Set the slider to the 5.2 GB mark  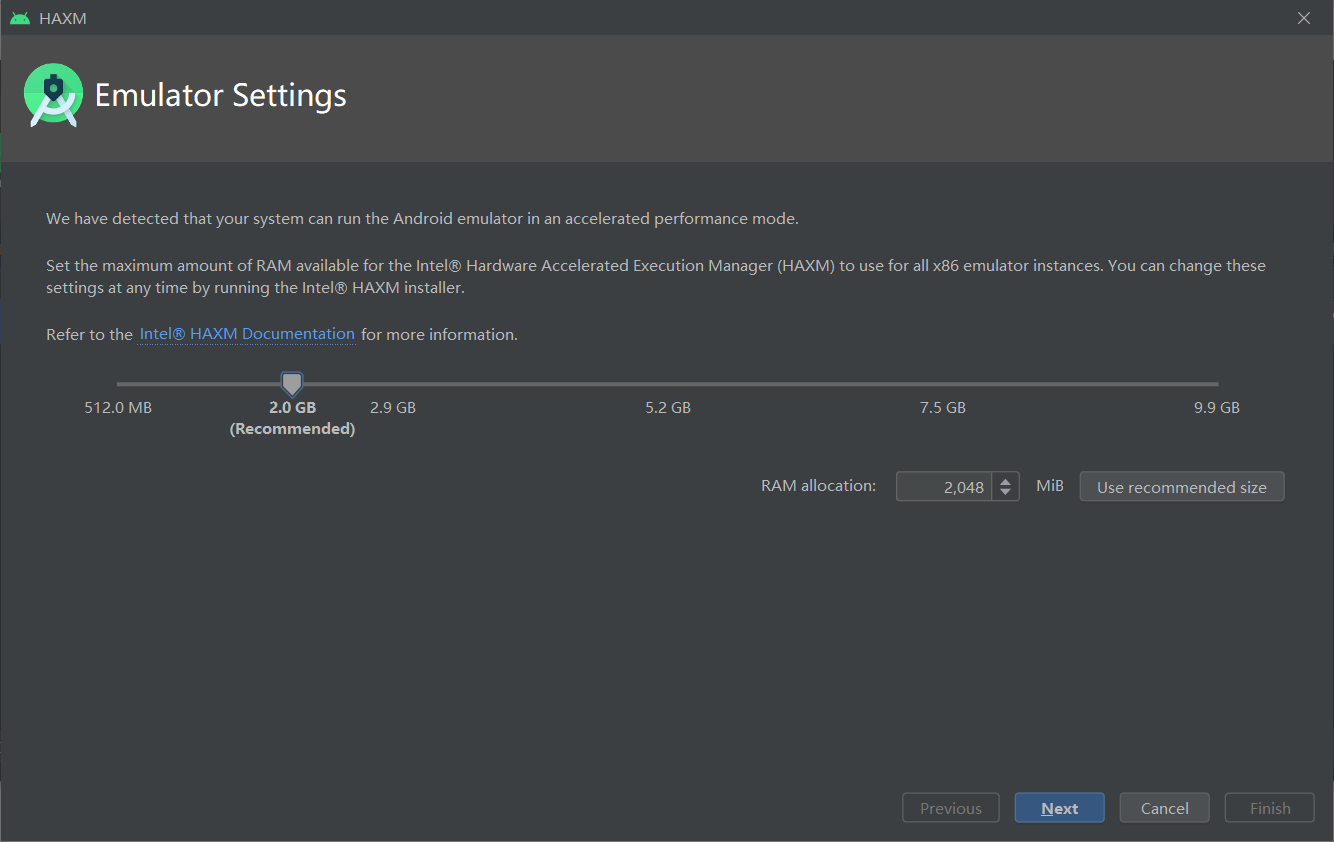(x=668, y=384)
